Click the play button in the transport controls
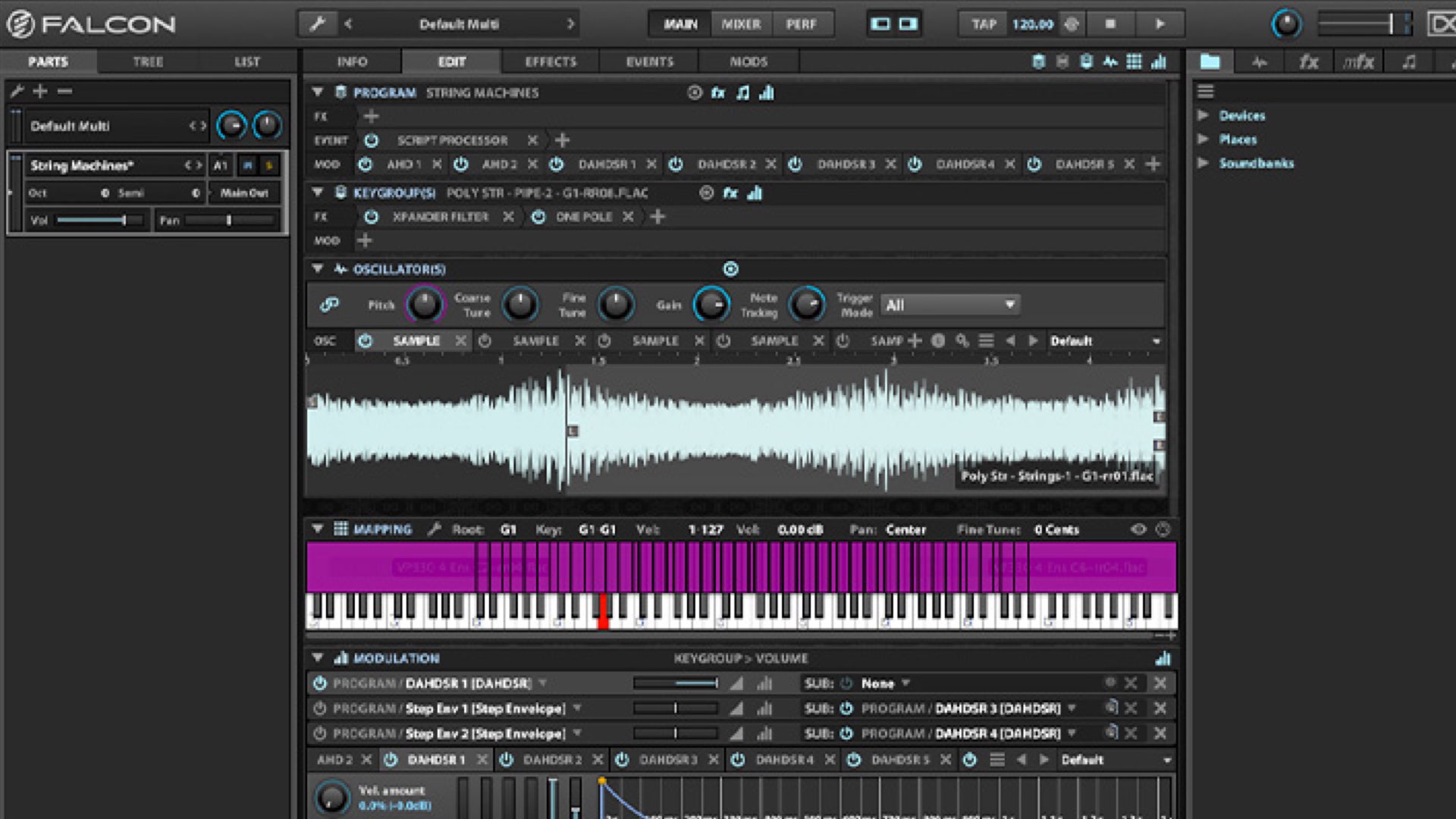Image resolution: width=1456 pixels, height=819 pixels. (x=1159, y=23)
